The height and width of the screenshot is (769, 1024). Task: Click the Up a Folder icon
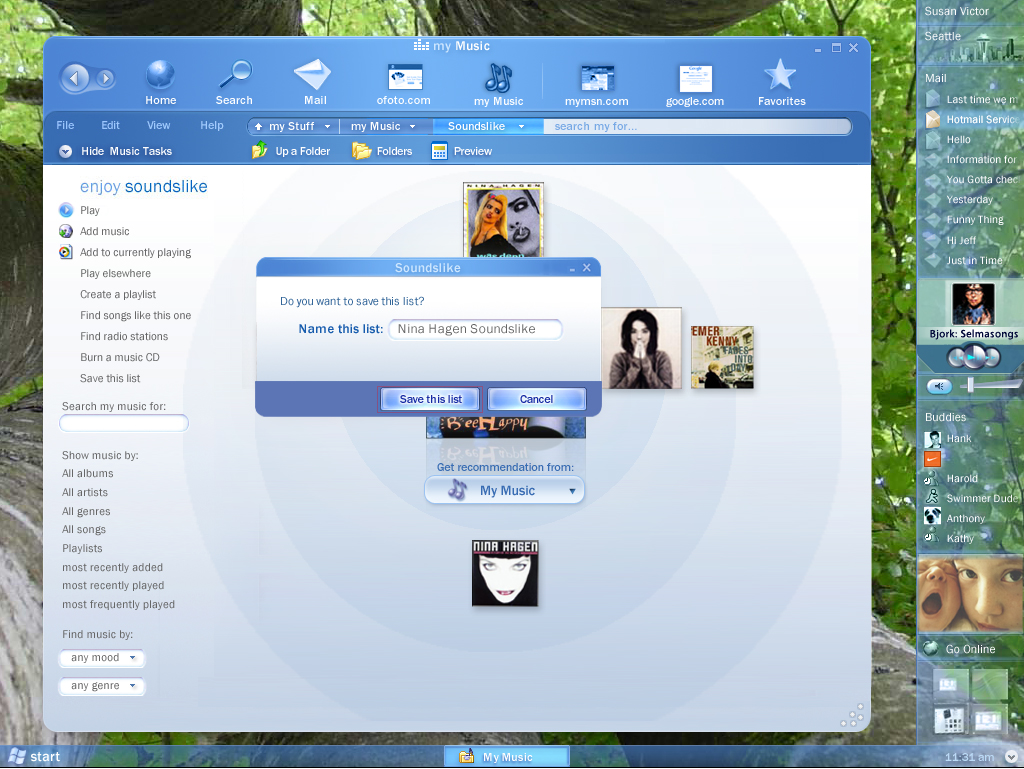click(x=259, y=151)
